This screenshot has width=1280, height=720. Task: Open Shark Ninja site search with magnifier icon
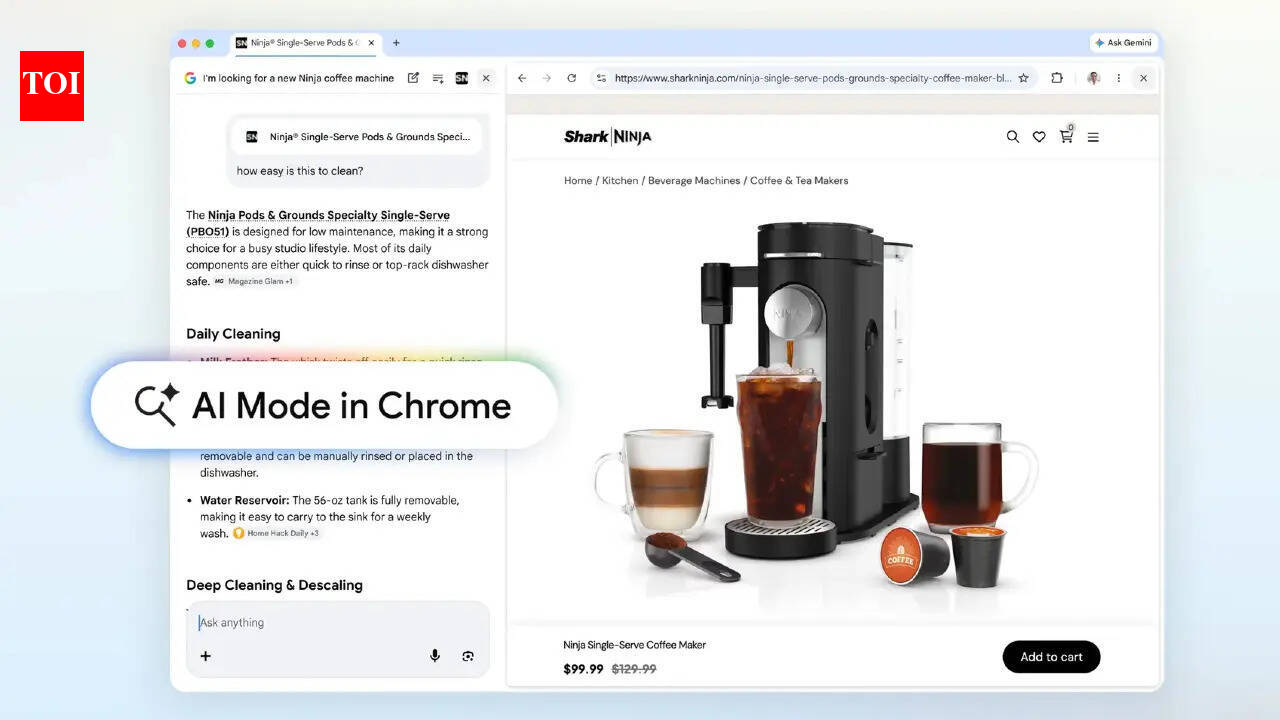tap(1012, 137)
